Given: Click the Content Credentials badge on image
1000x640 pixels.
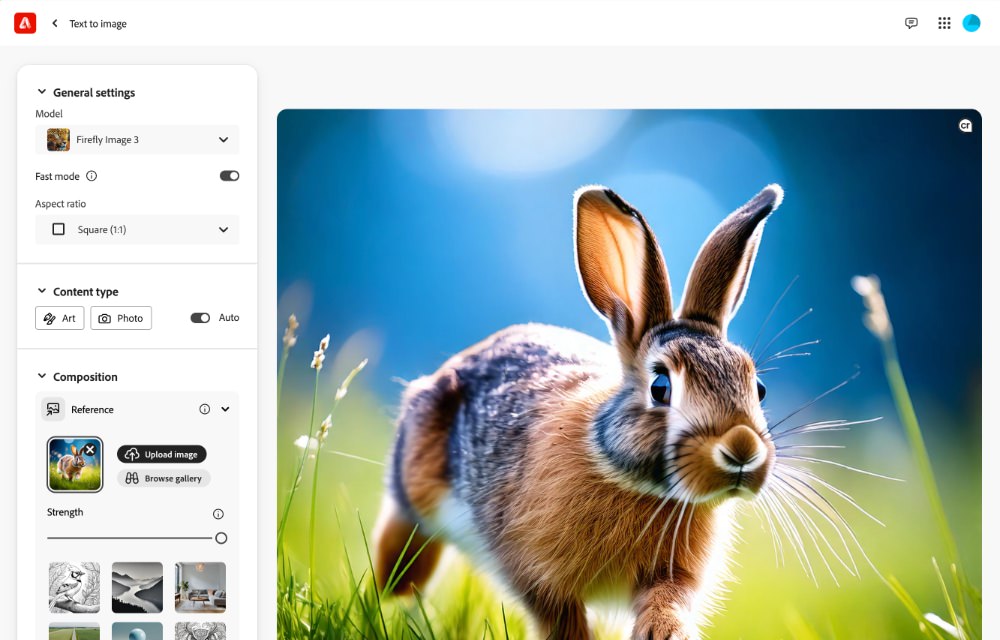Looking at the screenshot, I should point(965,126).
